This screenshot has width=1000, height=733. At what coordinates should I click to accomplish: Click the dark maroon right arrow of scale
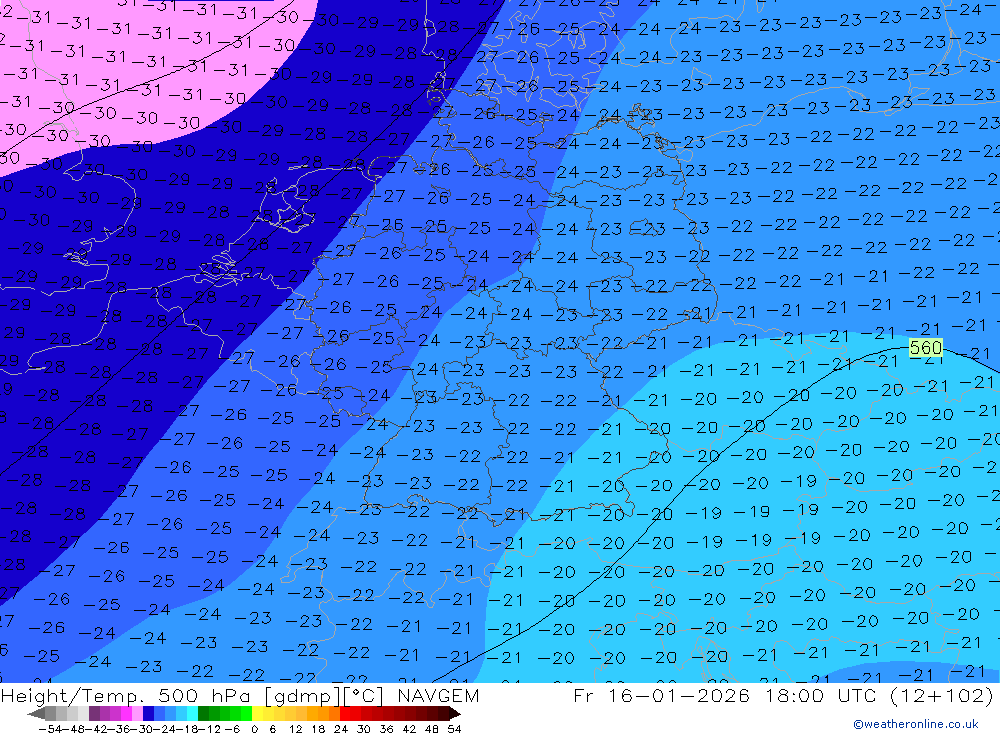point(455,713)
